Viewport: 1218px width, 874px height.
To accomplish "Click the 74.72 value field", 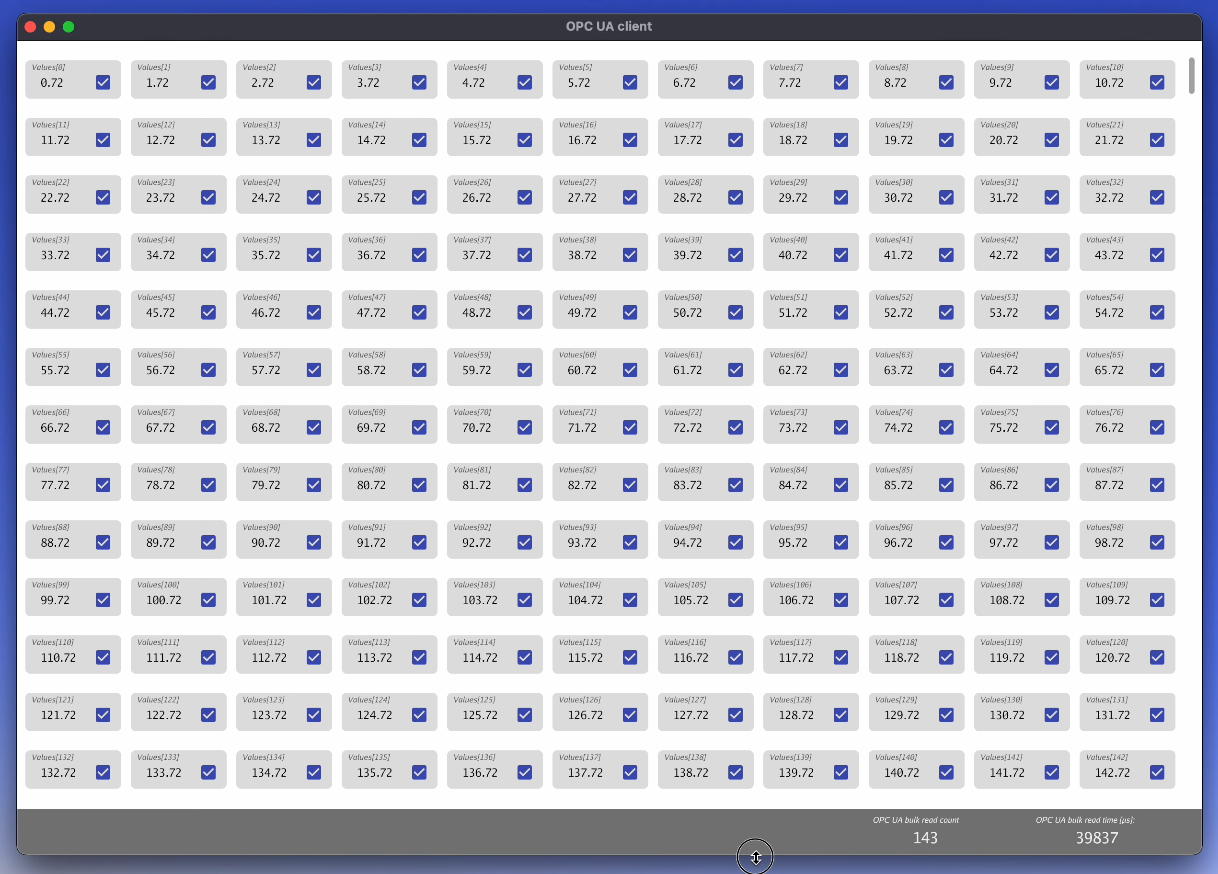I will 898,428.
